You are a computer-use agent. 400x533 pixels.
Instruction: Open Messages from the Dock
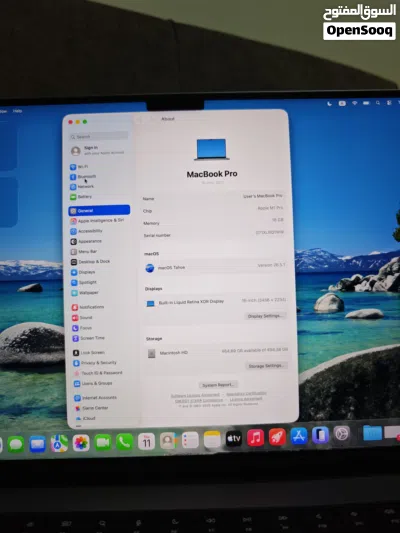click(x=16, y=444)
